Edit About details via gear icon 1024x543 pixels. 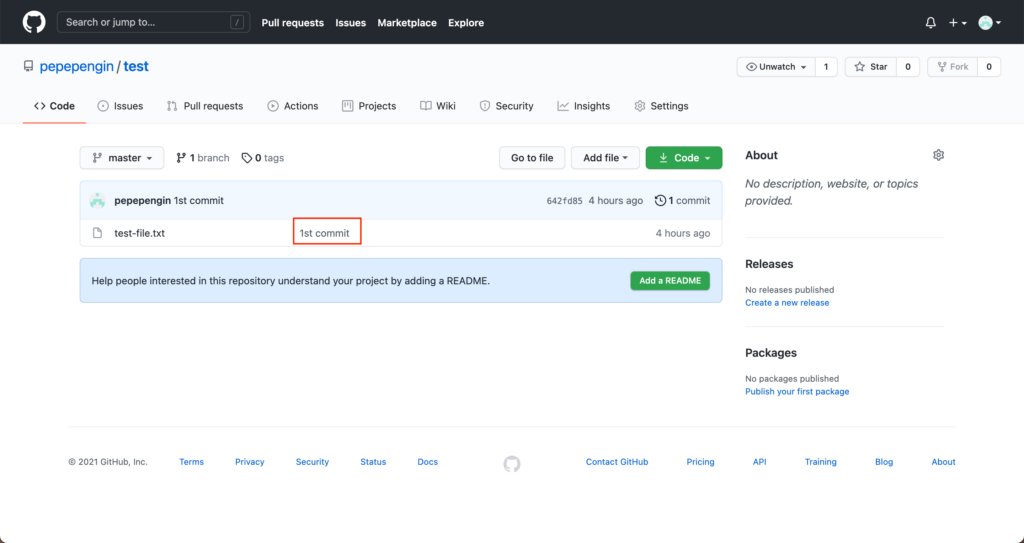tap(938, 155)
